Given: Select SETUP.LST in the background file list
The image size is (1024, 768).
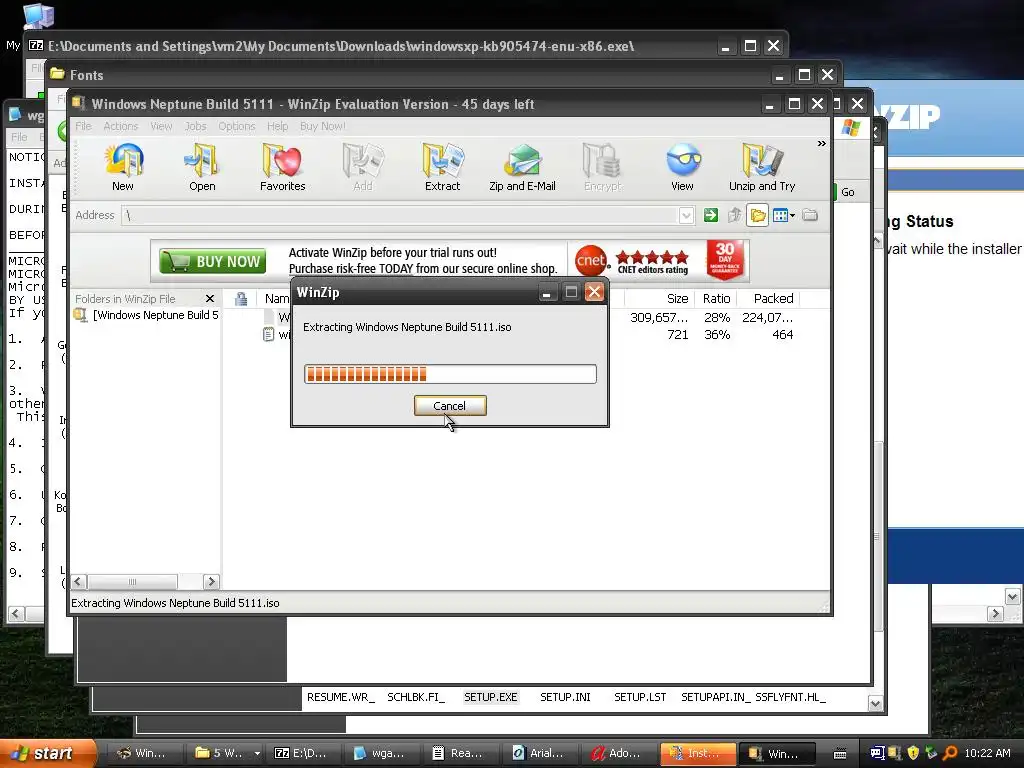Looking at the screenshot, I should [x=640, y=697].
